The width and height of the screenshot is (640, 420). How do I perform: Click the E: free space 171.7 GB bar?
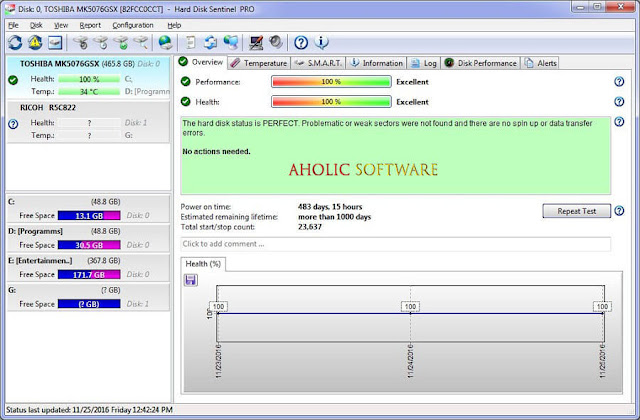click(89, 274)
